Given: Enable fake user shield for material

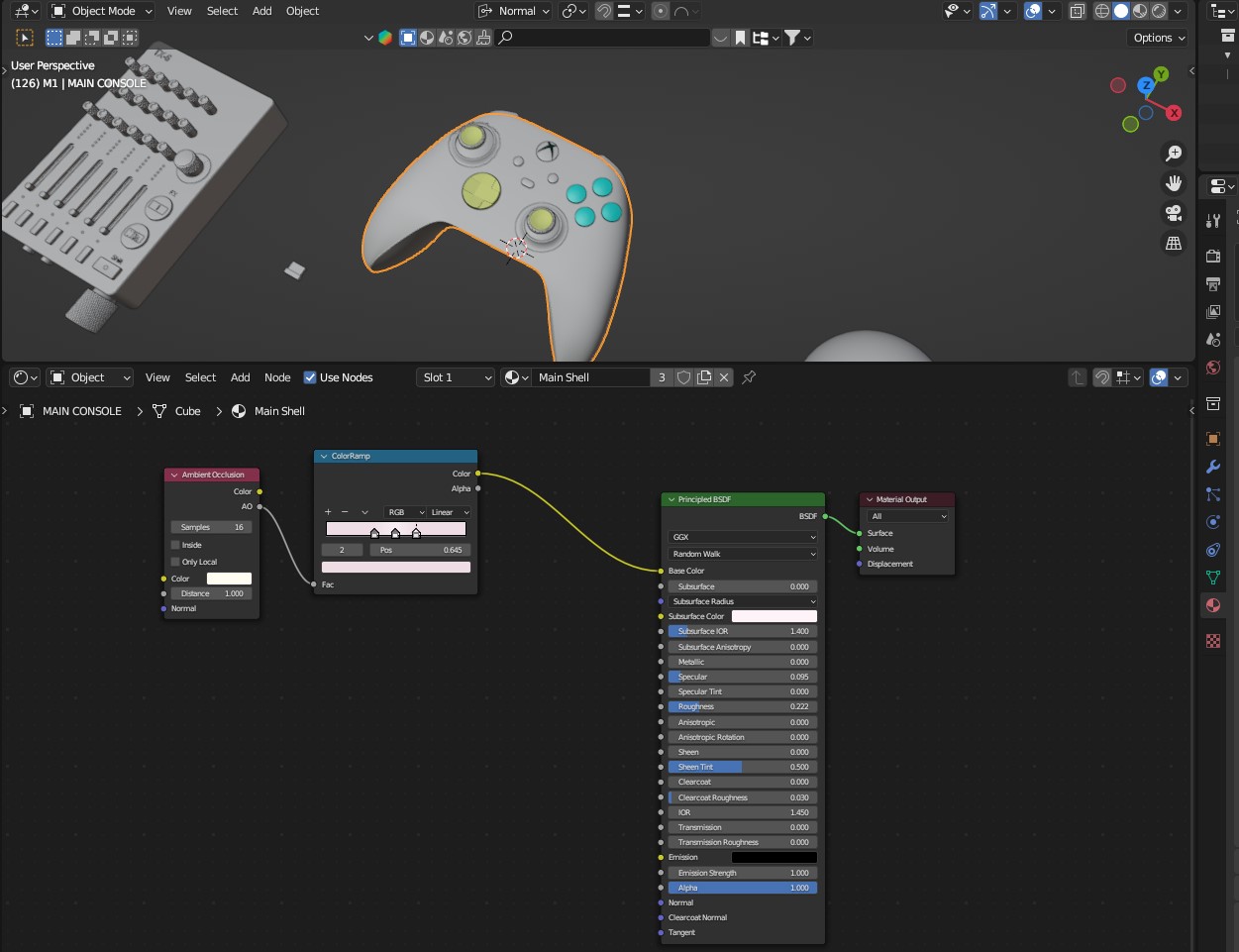Looking at the screenshot, I should pyautogui.click(x=683, y=377).
